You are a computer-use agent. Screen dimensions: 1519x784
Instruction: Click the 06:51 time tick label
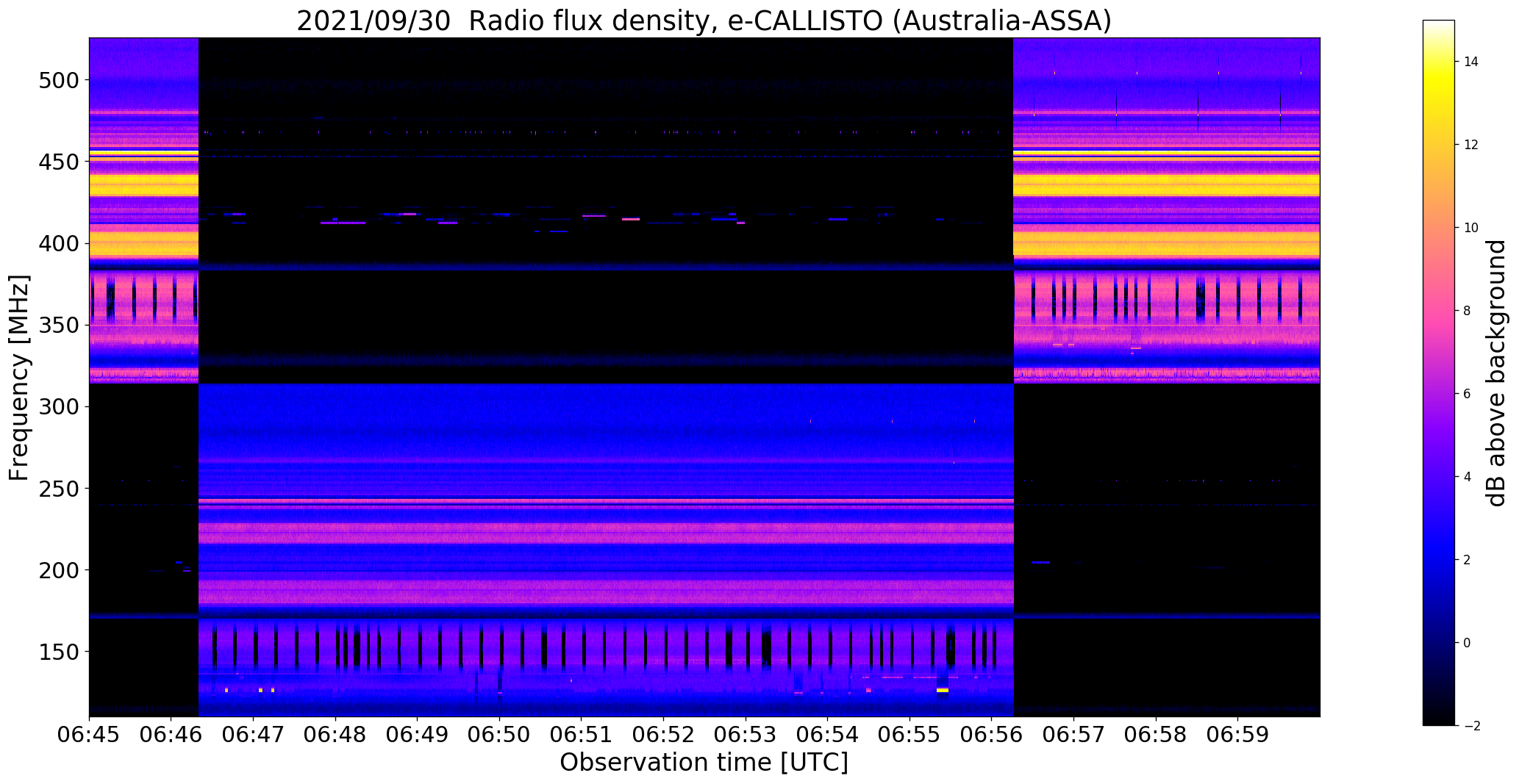point(582,736)
